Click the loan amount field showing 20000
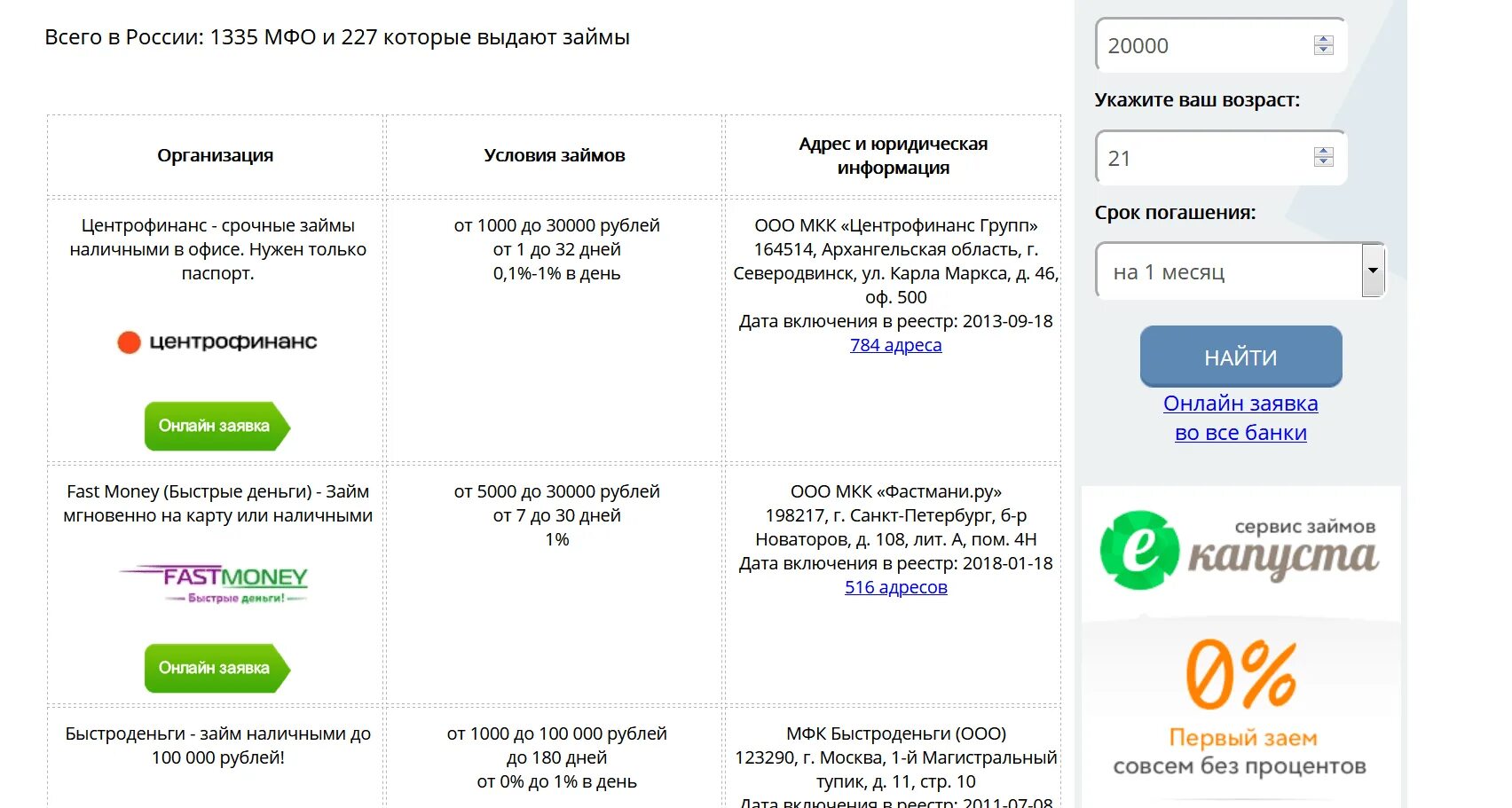1512x808 pixels. coord(1221,45)
